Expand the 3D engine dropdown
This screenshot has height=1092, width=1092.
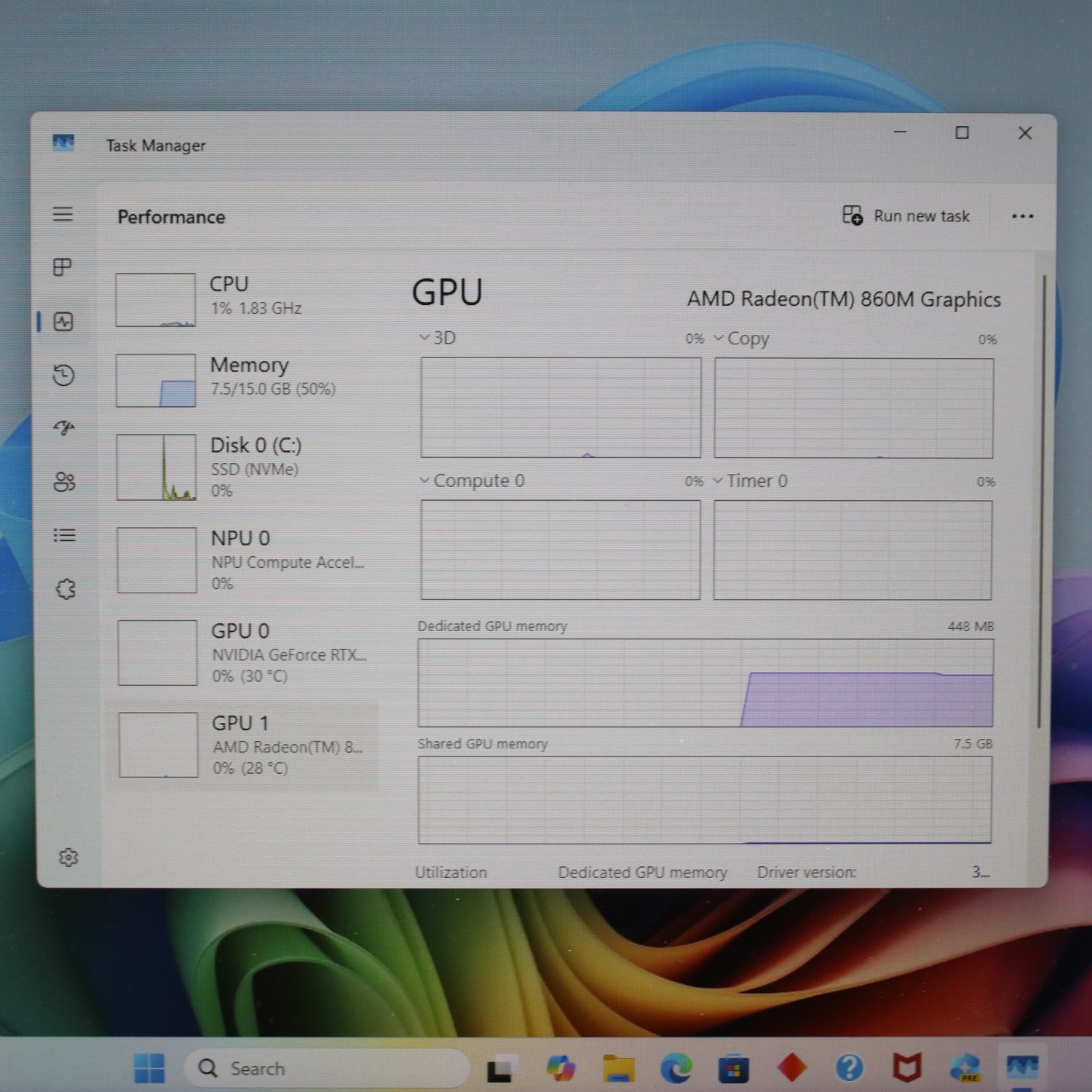(x=438, y=338)
